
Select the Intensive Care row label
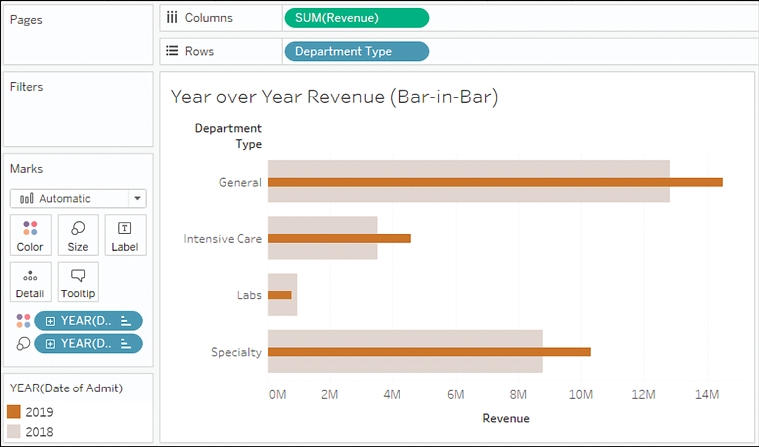[x=222, y=239]
